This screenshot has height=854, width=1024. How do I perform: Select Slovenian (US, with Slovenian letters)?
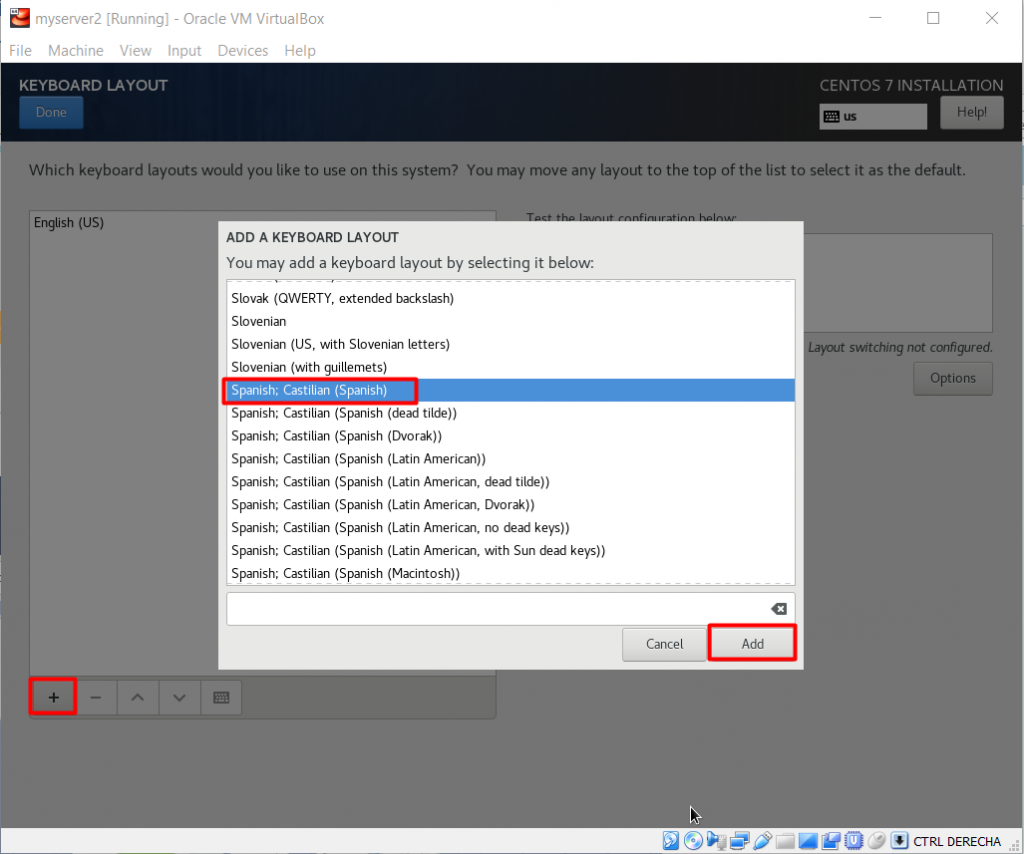[511, 344]
